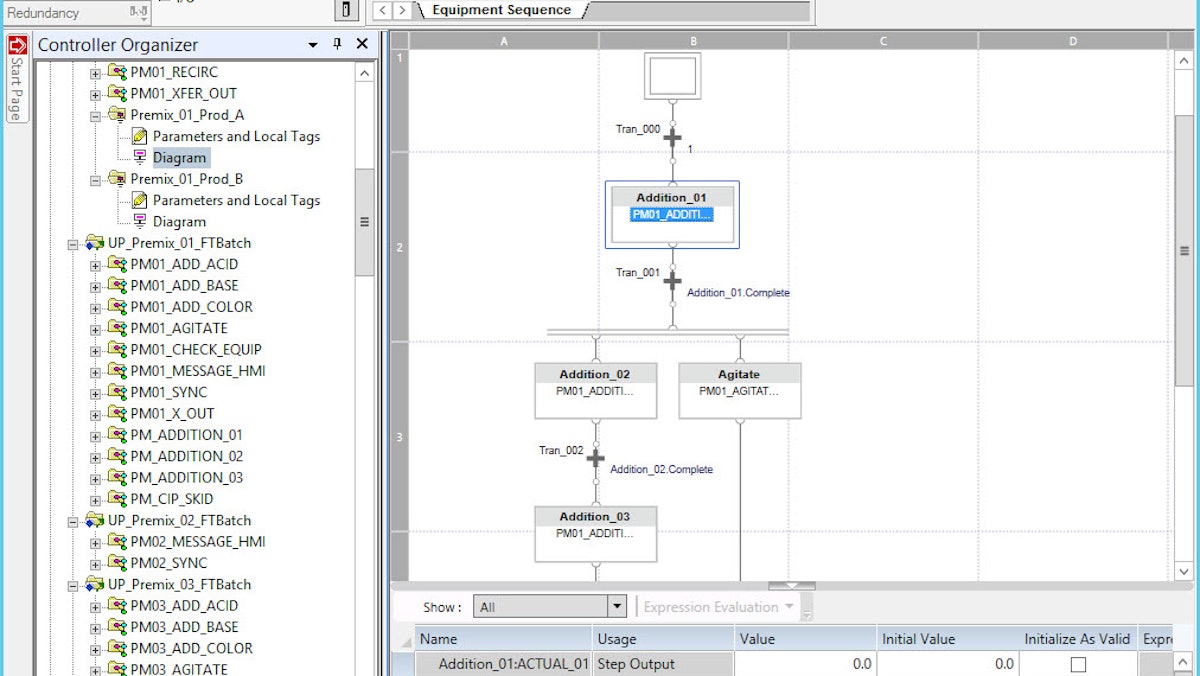Viewport: 1200px width, 676px height.
Task: Select the Addition_01:ACTUAL_01 row in the tag table
Action: [x=510, y=663]
